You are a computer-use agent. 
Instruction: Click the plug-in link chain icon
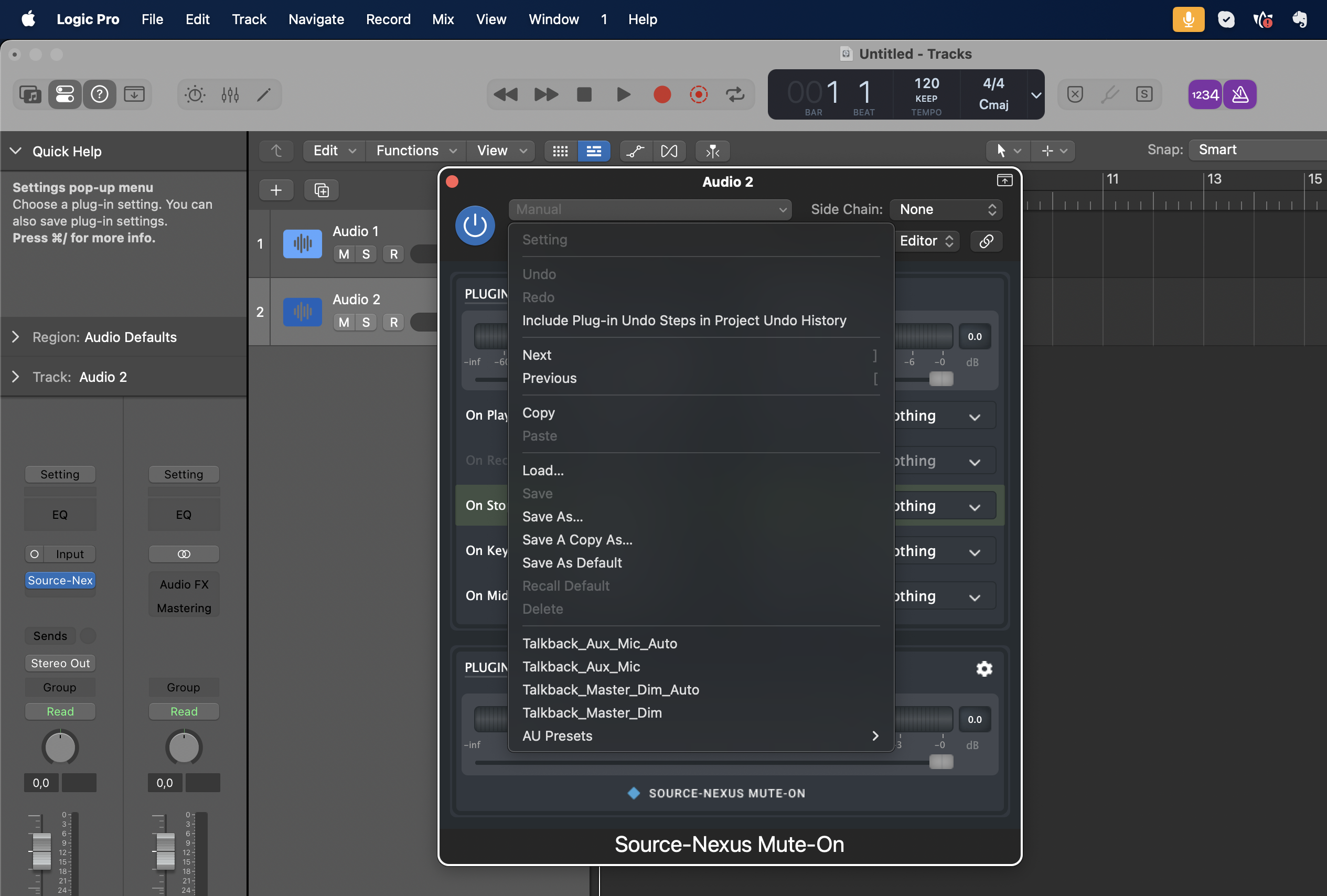[986, 241]
